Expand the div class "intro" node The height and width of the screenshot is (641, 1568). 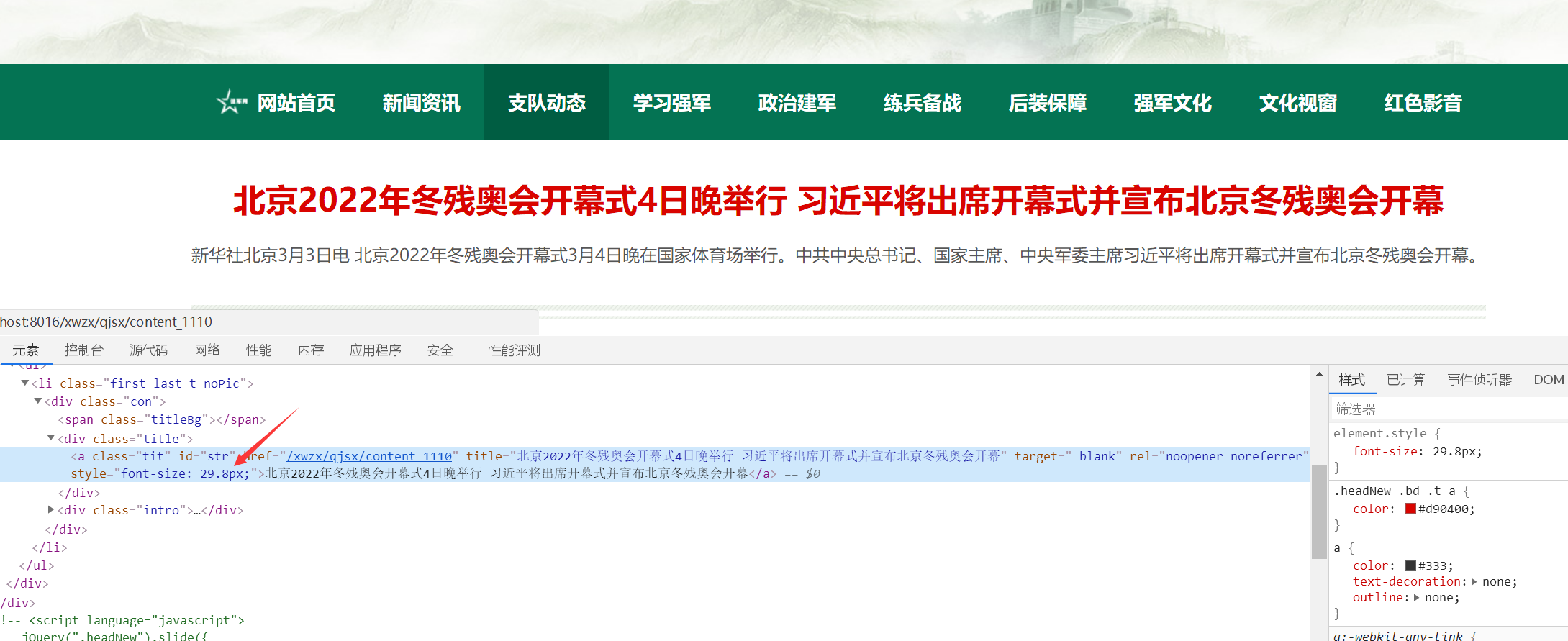click(x=51, y=510)
